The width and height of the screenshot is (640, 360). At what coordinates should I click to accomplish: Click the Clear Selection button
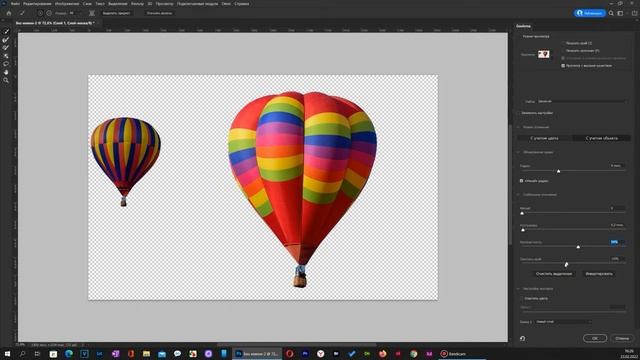coord(553,273)
